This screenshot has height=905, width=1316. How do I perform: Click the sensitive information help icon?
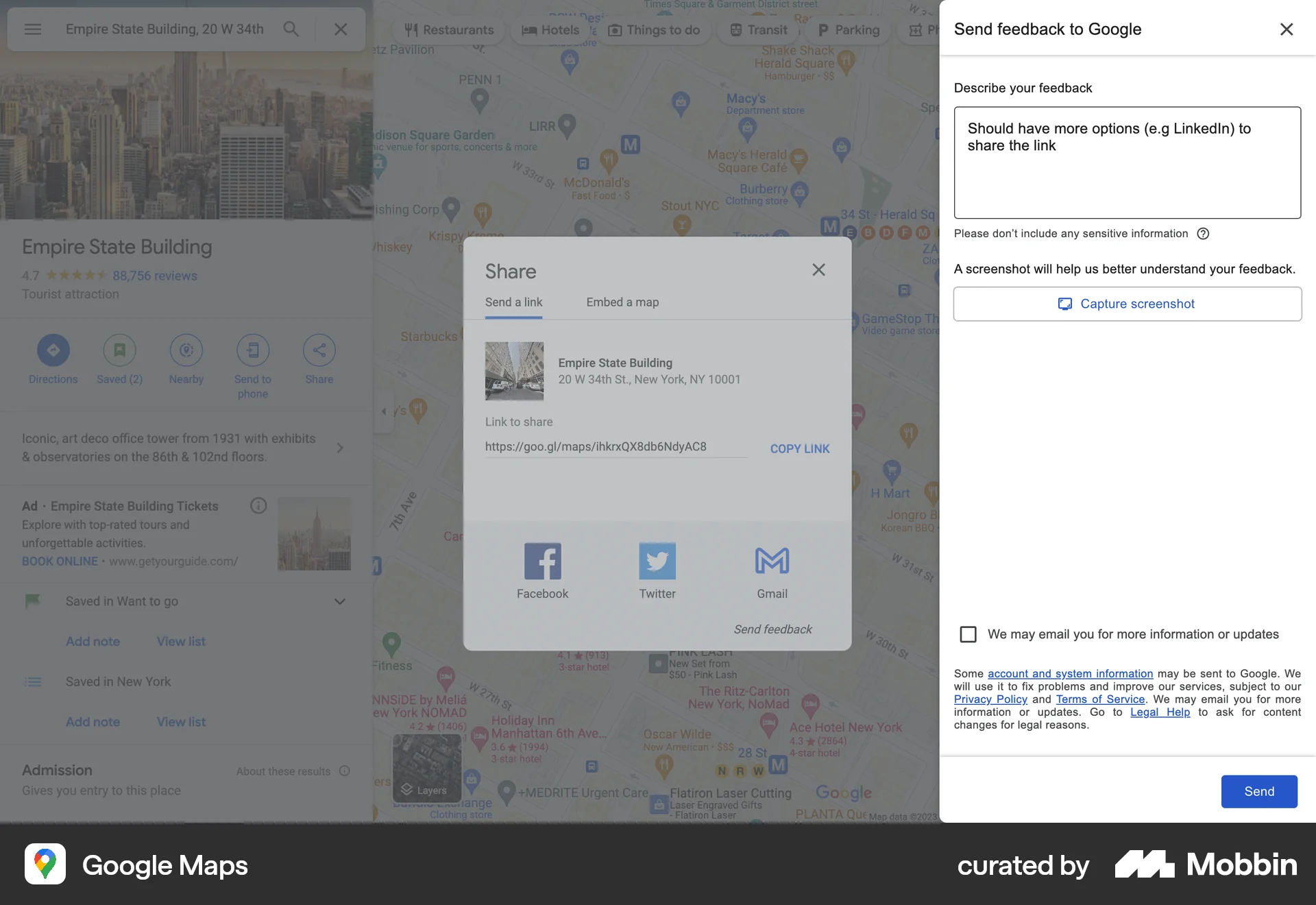[x=1204, y=234]
